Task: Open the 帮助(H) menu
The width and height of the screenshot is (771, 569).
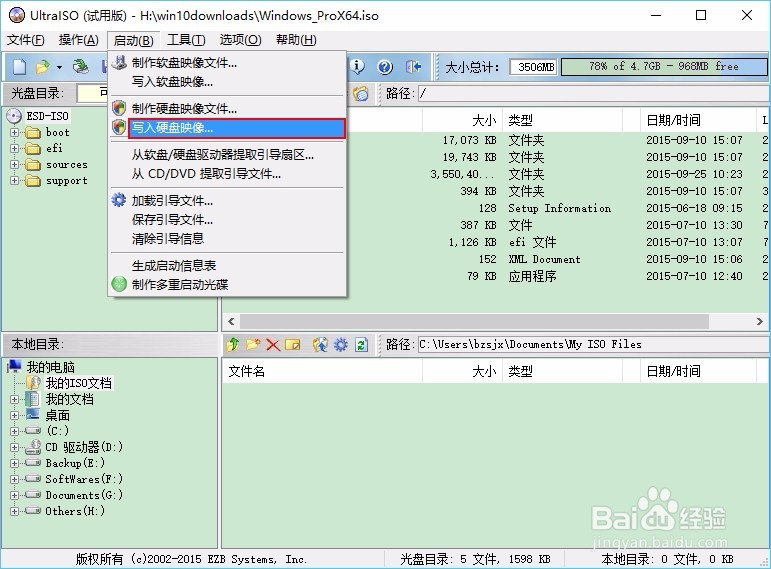Action: coord(296,40)
